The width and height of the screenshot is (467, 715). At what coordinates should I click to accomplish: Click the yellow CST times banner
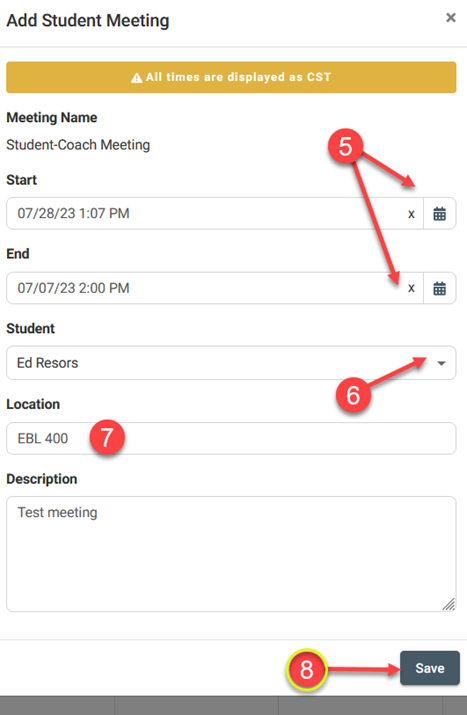(x=231, y=78)
